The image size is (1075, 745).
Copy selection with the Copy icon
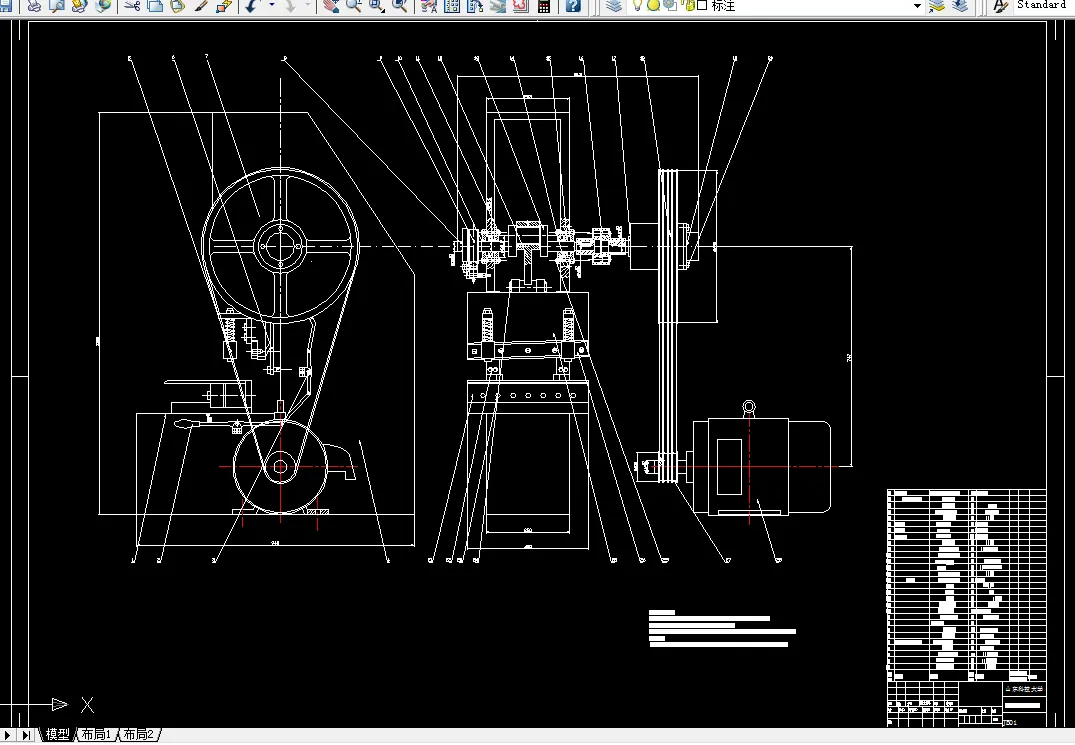coord(155,5)
